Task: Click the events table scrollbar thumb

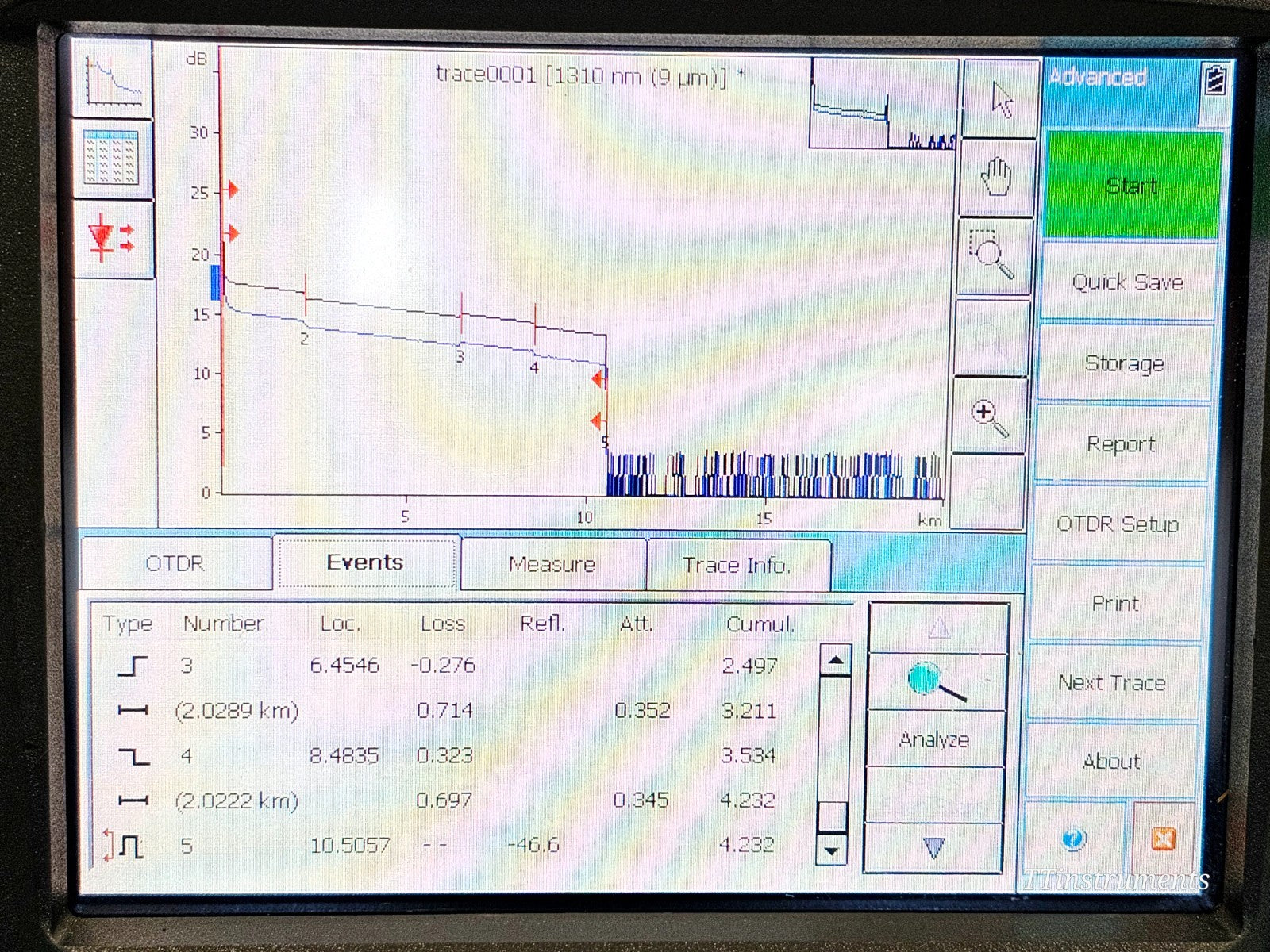Action: tap(832, 816)
